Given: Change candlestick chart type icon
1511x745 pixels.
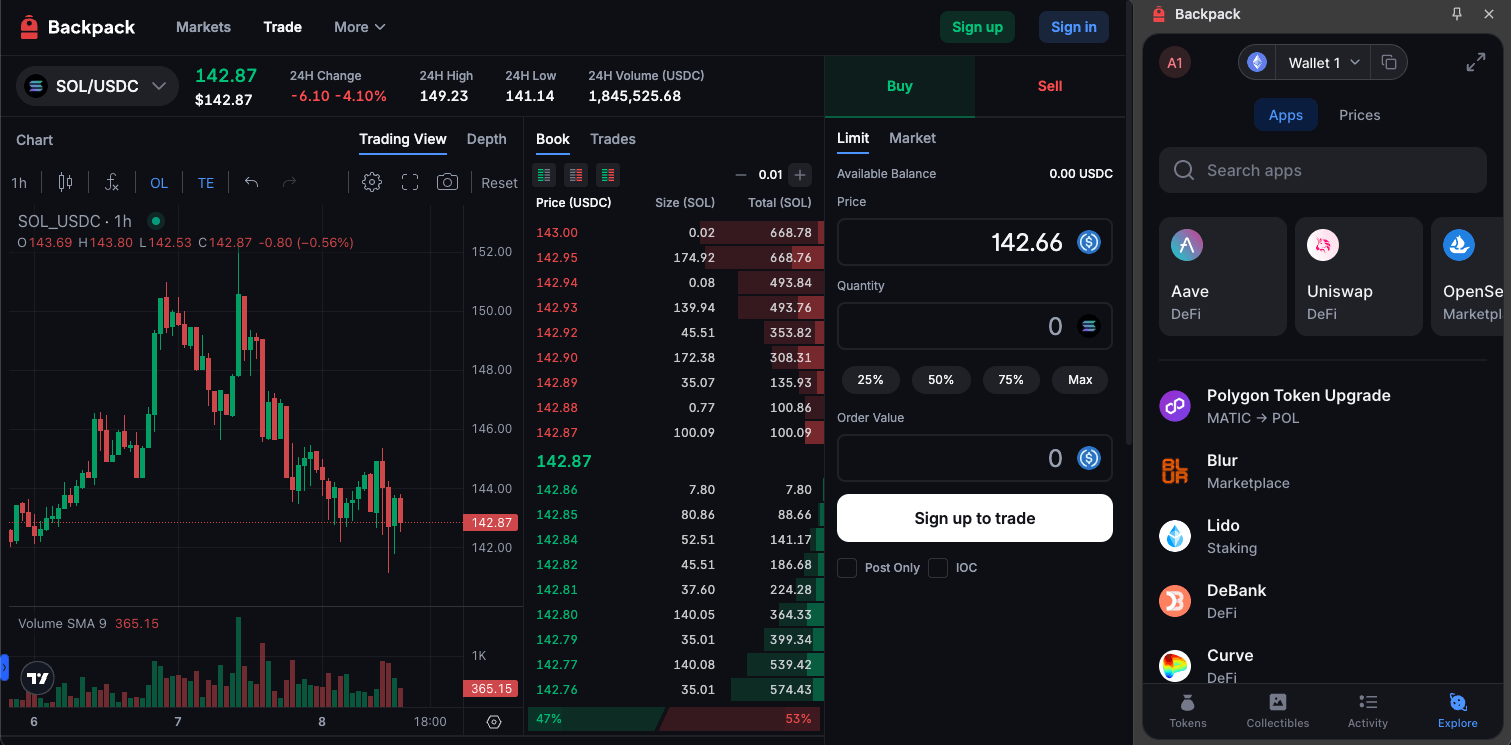Looking at the screenshot, I should click(x=66, y=182).
